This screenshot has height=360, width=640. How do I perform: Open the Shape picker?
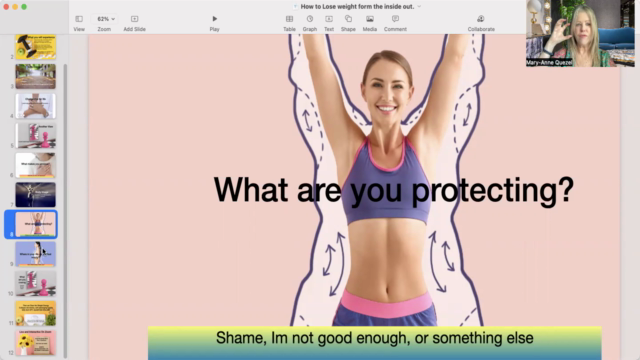click(x=348, y=19)
